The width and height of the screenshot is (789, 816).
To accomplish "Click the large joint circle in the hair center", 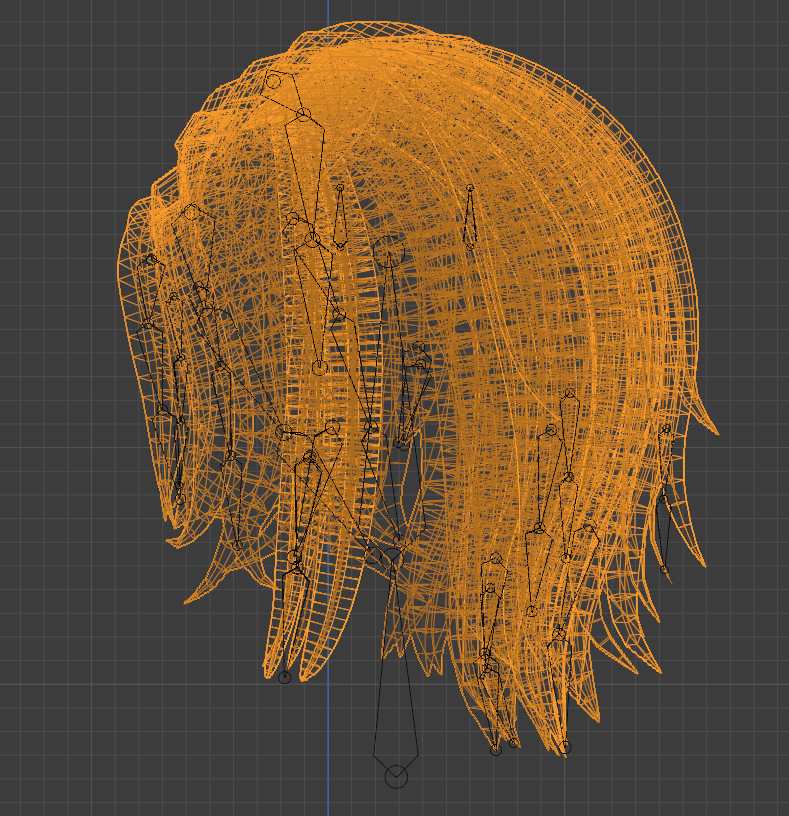I will (x=388, y=251).
